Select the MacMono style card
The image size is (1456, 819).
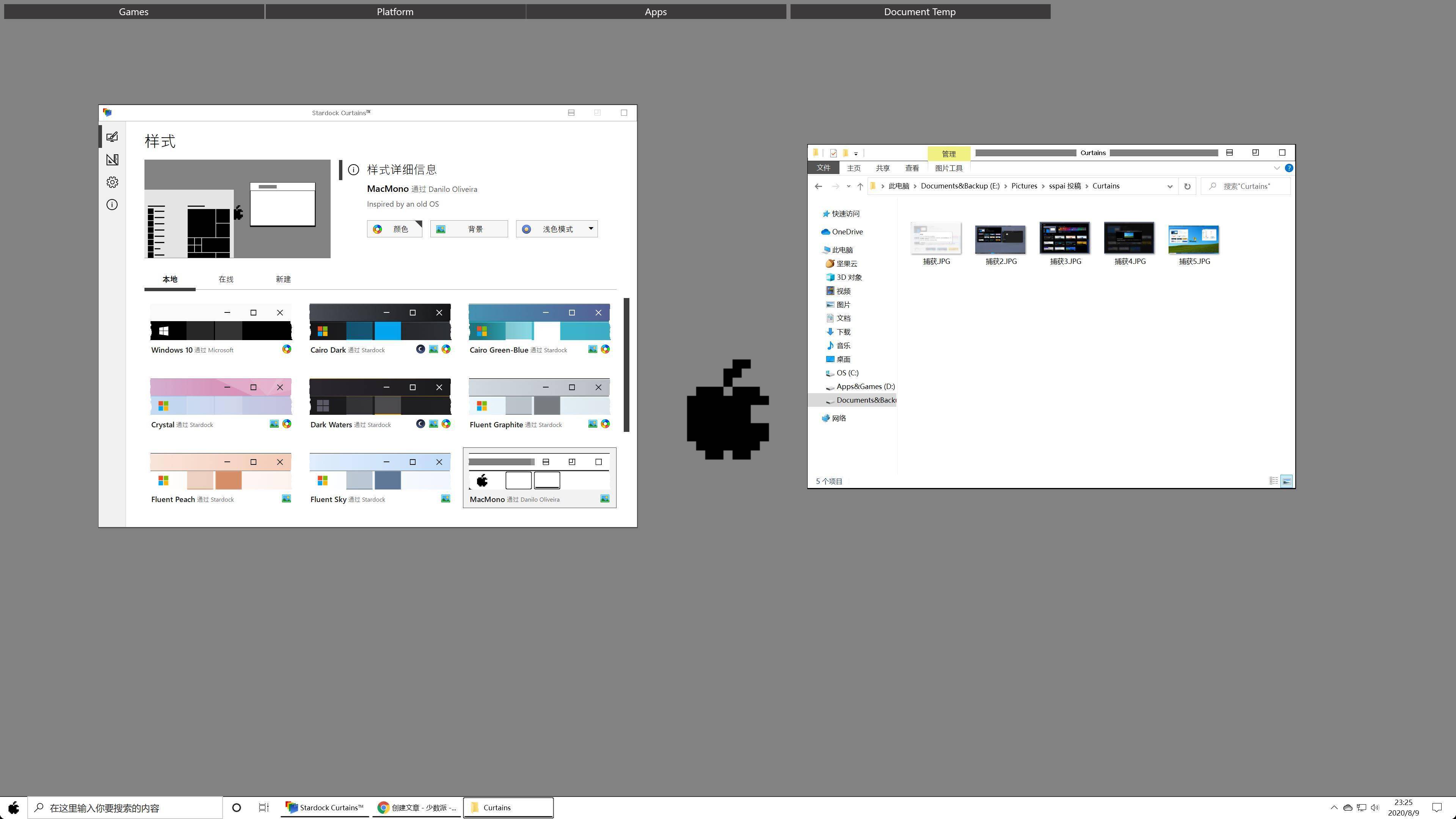tap(539, 478)
